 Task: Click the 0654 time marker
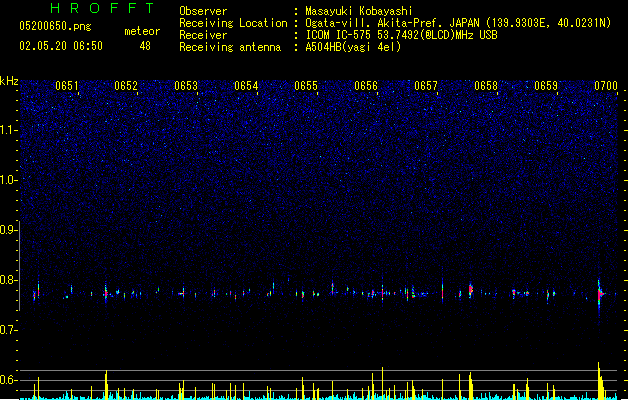click(246, 86)
